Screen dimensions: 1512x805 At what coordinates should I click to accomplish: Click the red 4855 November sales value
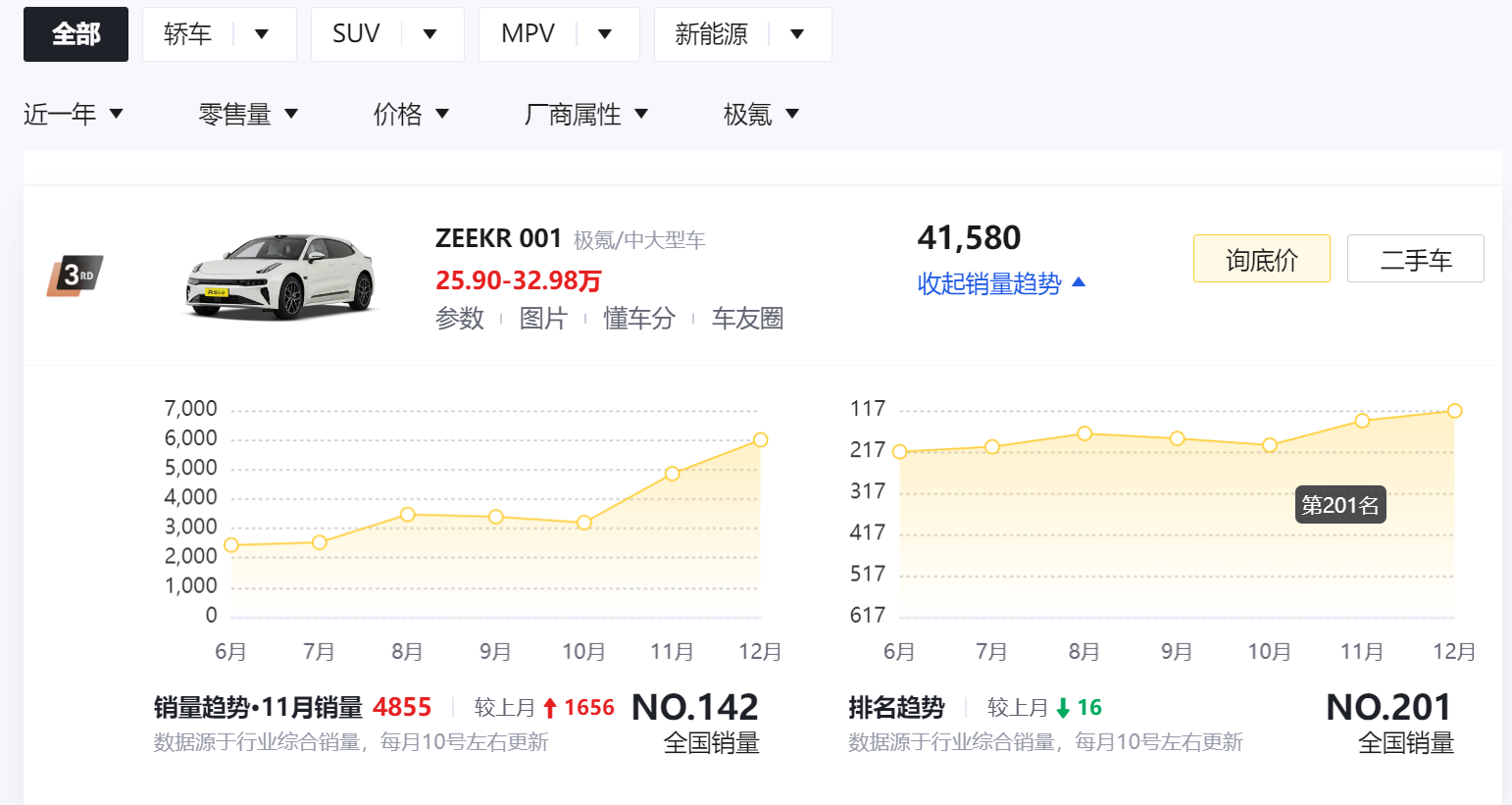tap(402, 707)
